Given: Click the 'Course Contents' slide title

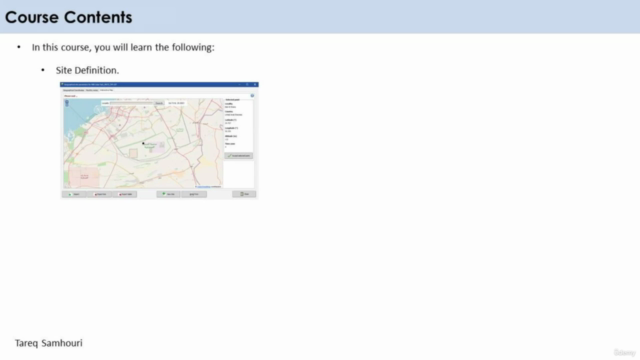Looking at the screenshot, I should [69, 17].
